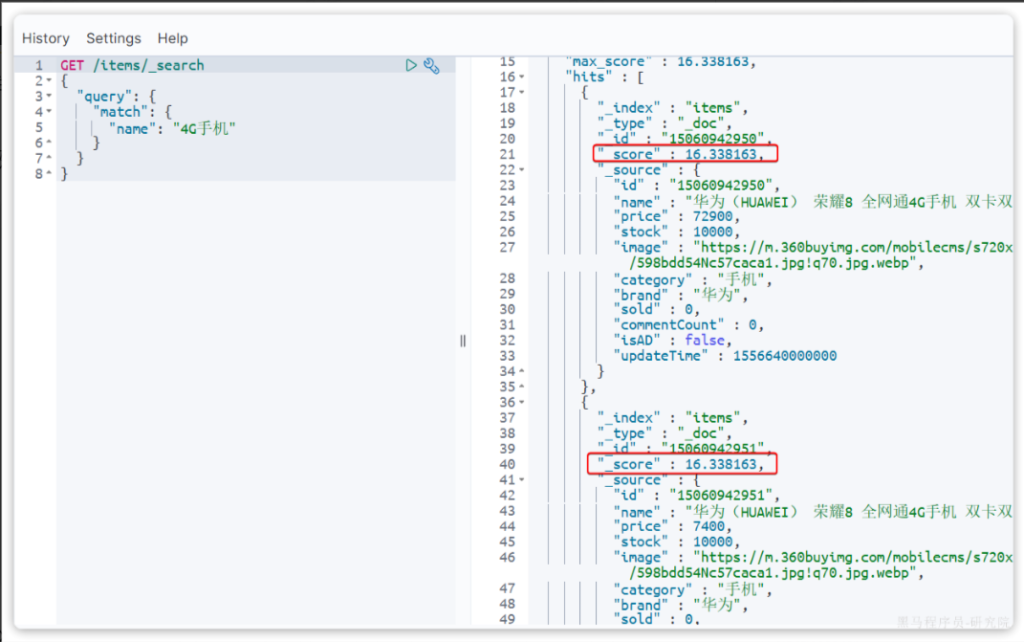Click the Help menu item
1024x642 pixels.
pyautogui.click(x=172, y=38)
